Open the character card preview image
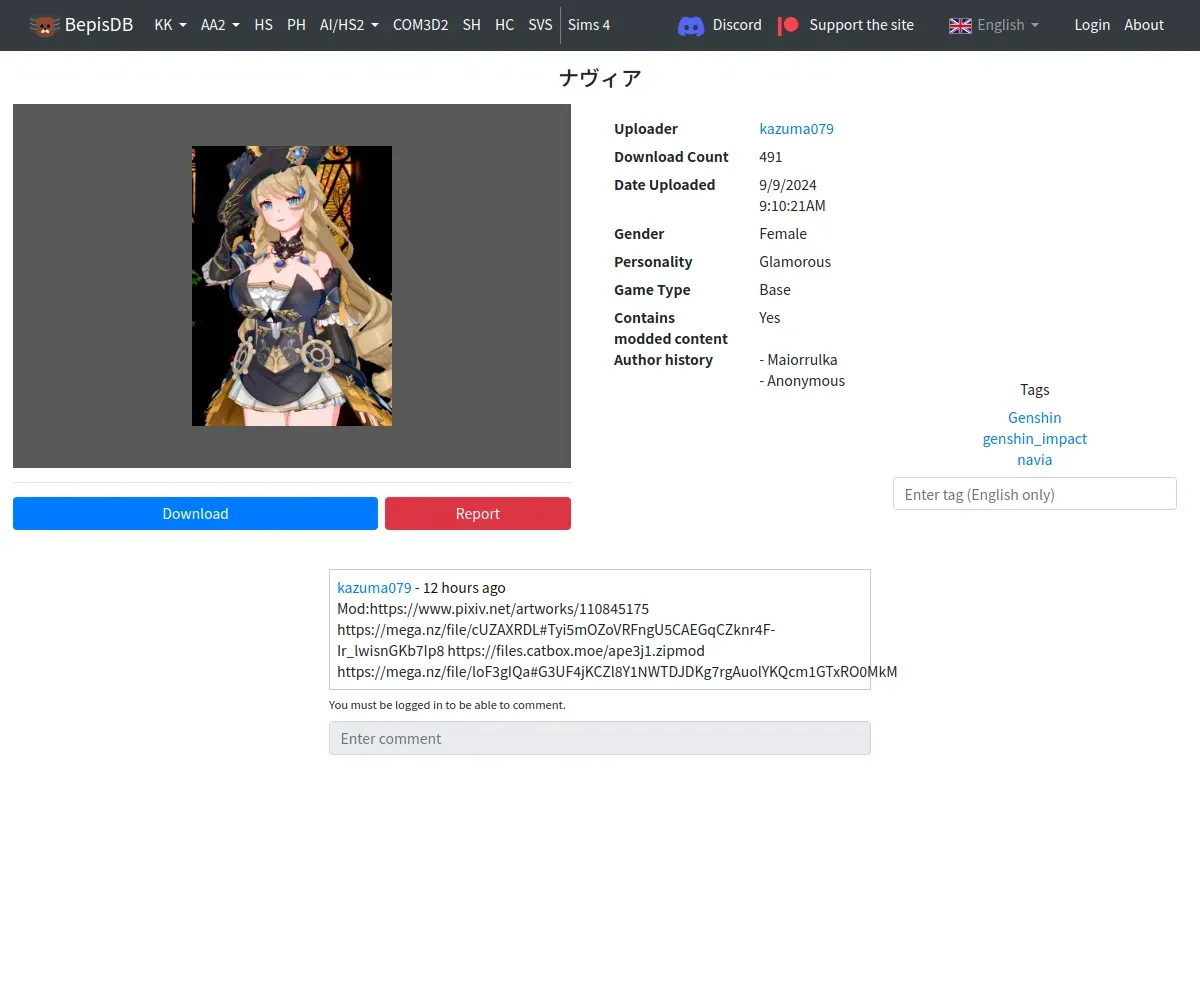 pyautogui.click(x=292, y=286)
